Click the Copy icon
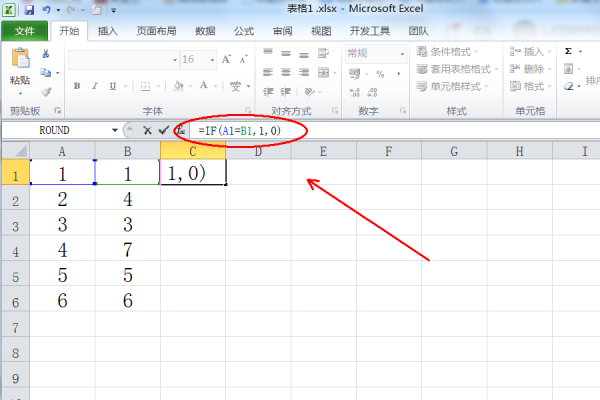600x400 pixels. (x=46, y=72)
